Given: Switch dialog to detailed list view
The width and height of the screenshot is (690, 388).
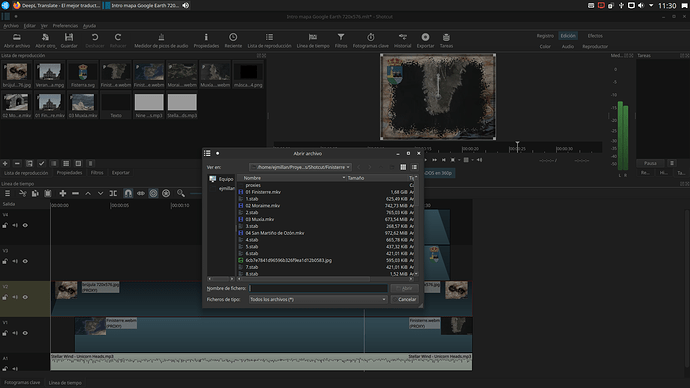Looking at the screenshot, I should tap(414, 167).
